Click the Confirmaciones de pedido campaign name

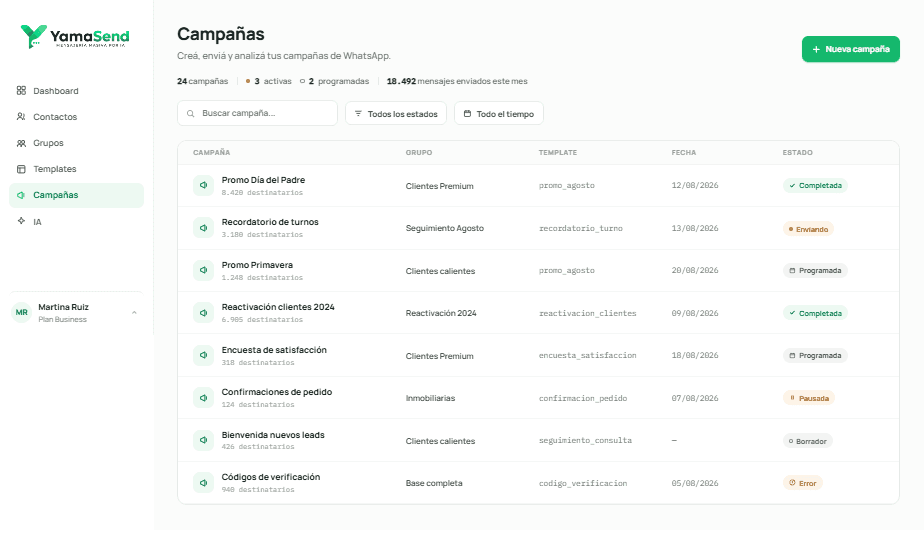pos(277,391)
